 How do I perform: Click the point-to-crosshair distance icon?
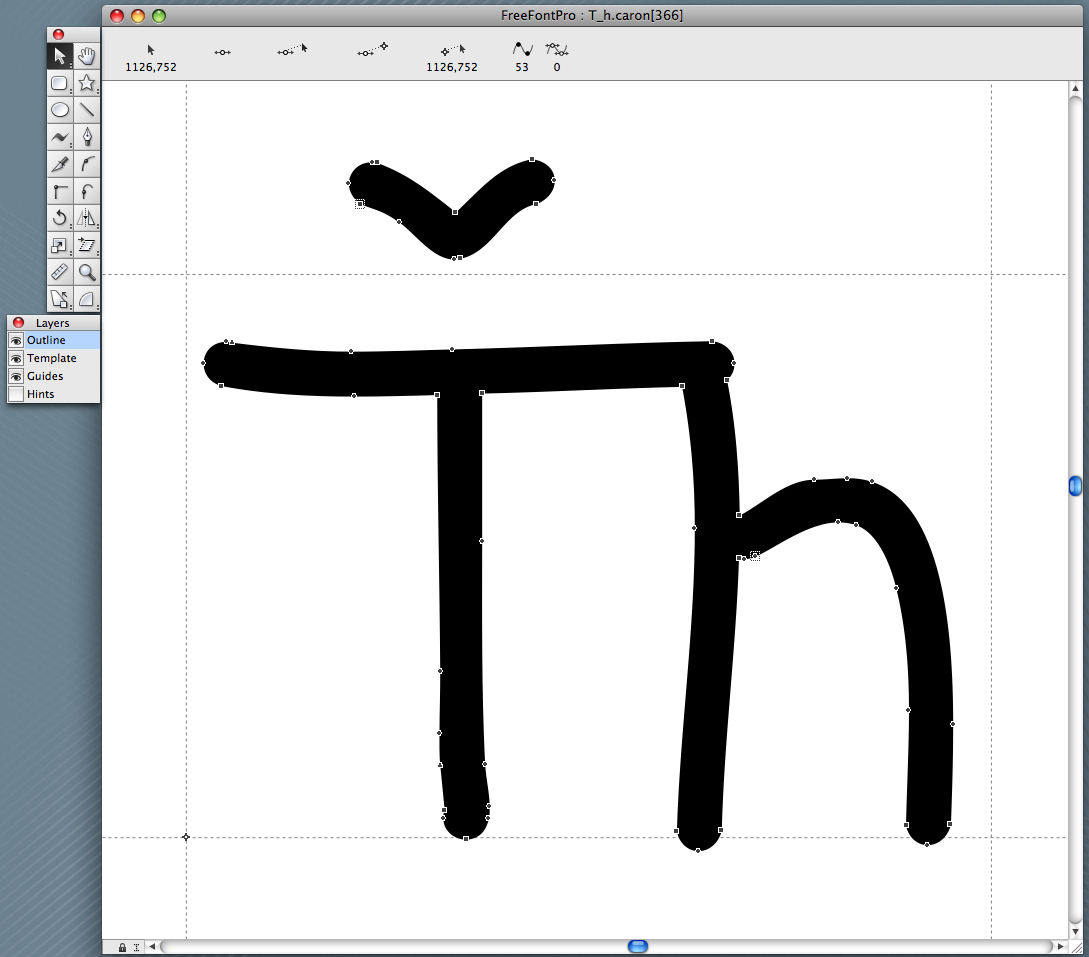click(x=373, y=49)
